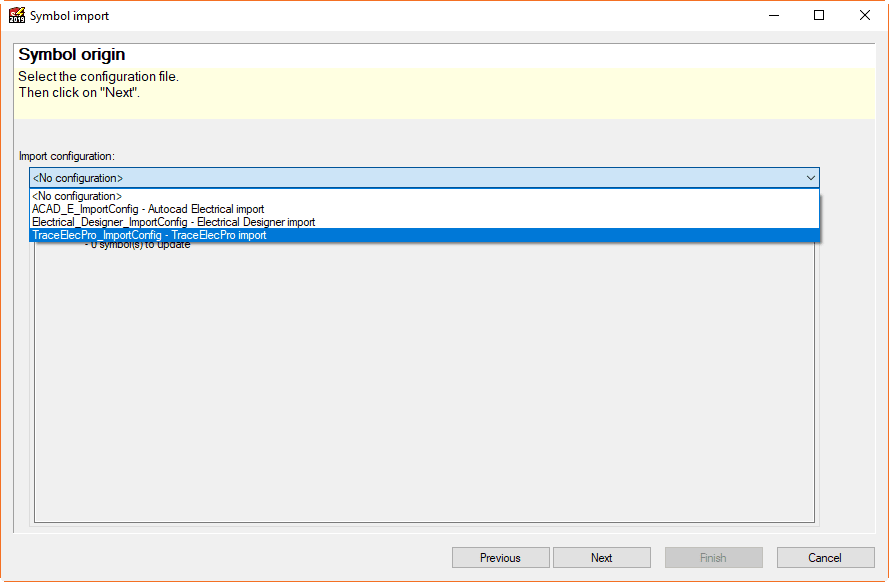Select TraceElecPro_ImportConfig - TraceElecPro import
The image size is (889, 582).
point(424,235)
